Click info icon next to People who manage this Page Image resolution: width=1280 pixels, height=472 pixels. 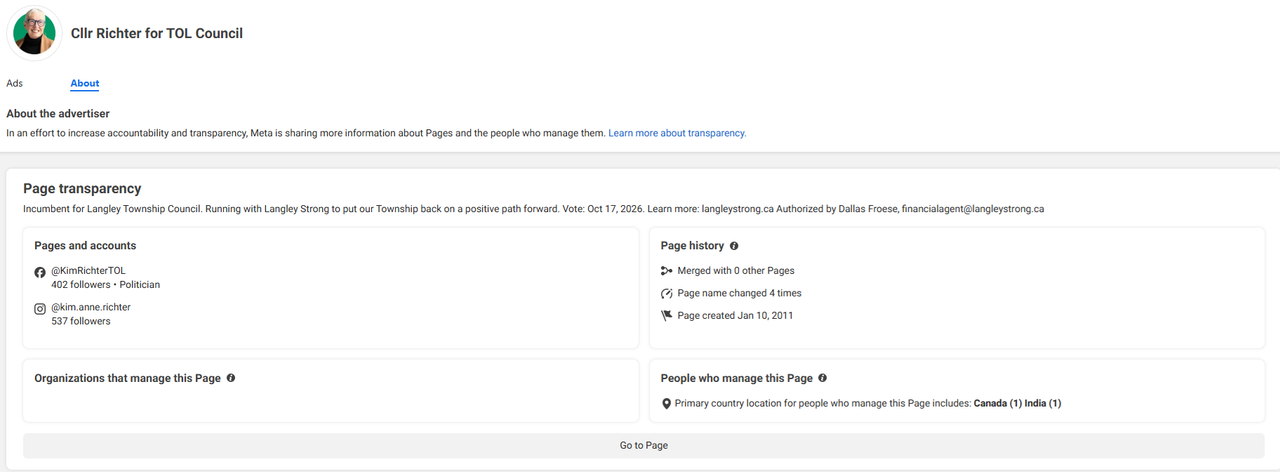(823, 378)
